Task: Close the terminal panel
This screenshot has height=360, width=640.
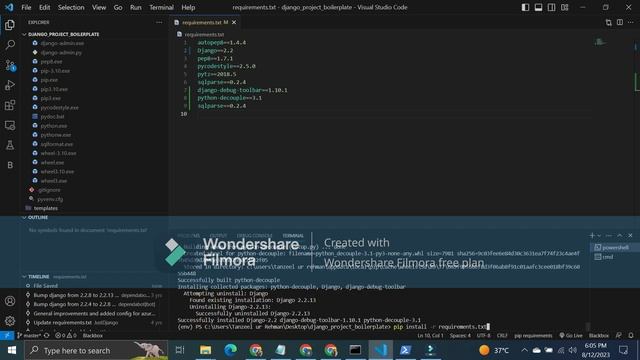Action: point(630,236)
